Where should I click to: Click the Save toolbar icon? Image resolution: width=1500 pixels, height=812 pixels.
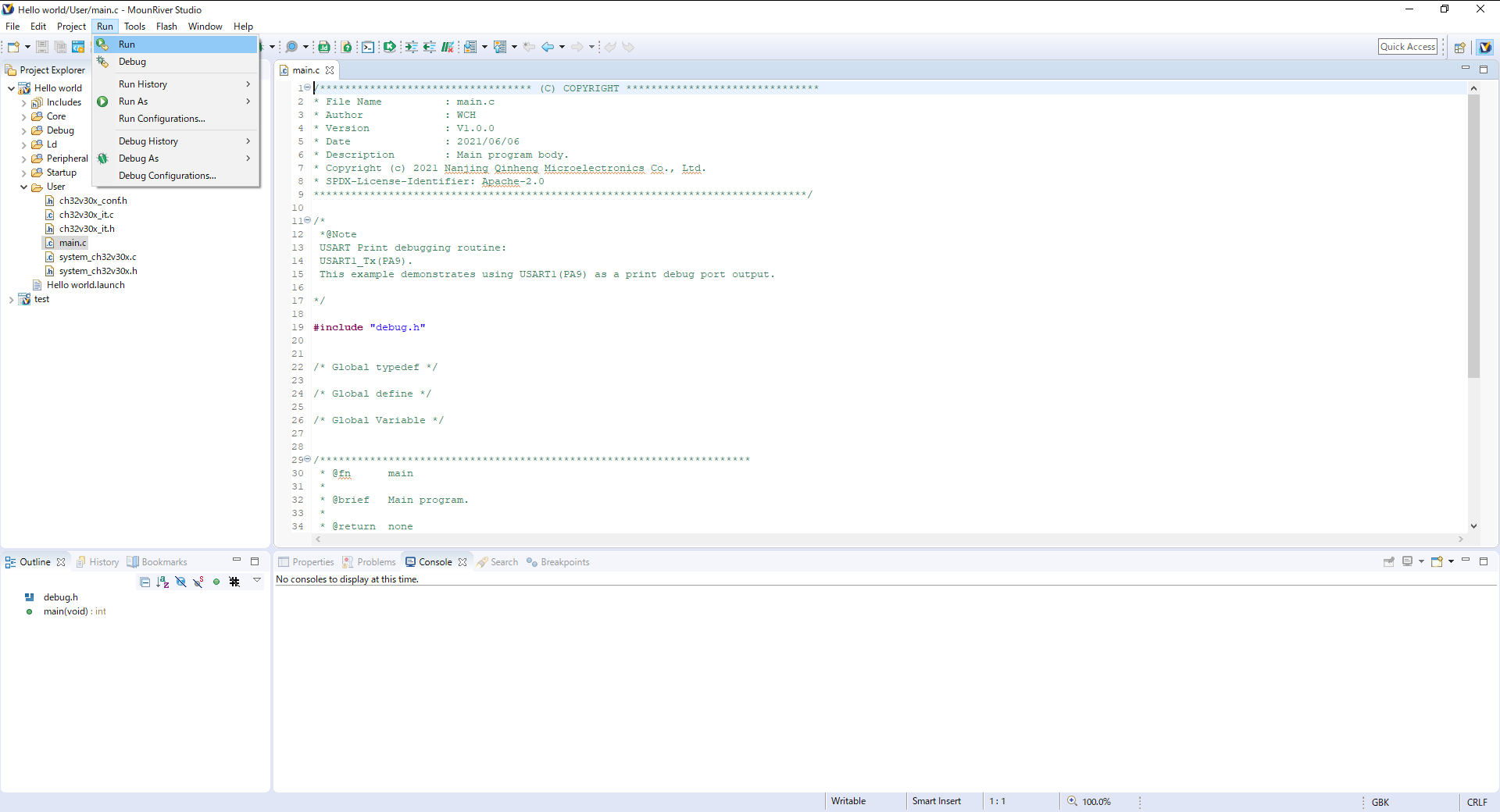click(x=42, y=47)
